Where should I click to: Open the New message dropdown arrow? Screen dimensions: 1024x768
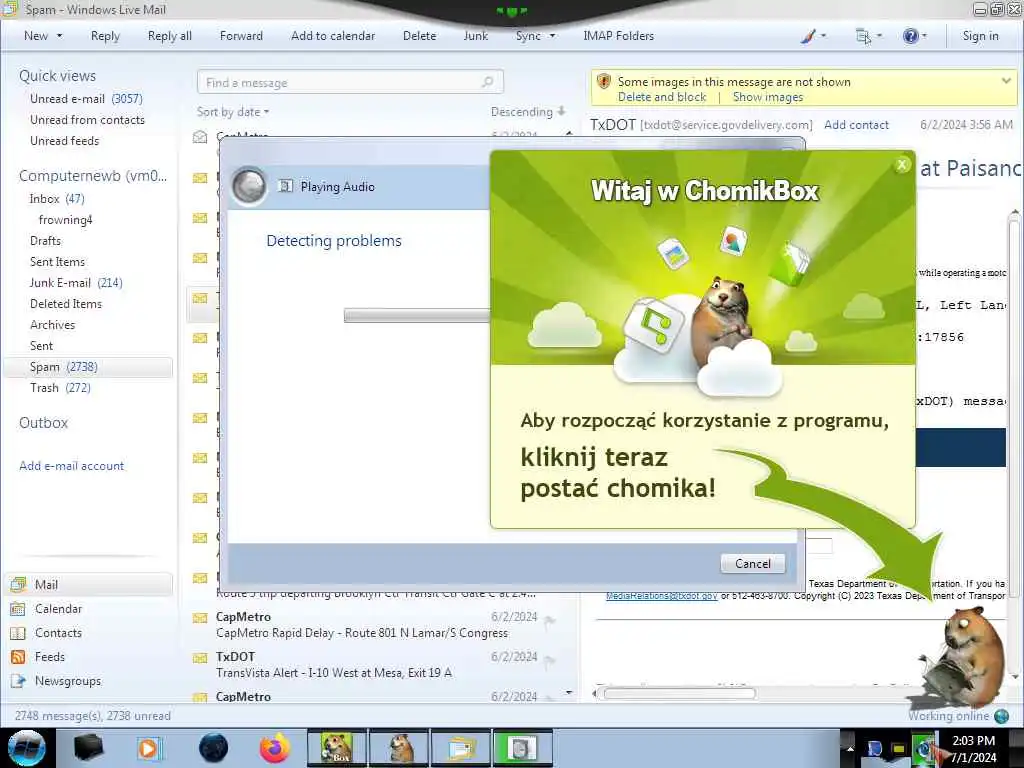pyautogui.click(x=59, y=36)
